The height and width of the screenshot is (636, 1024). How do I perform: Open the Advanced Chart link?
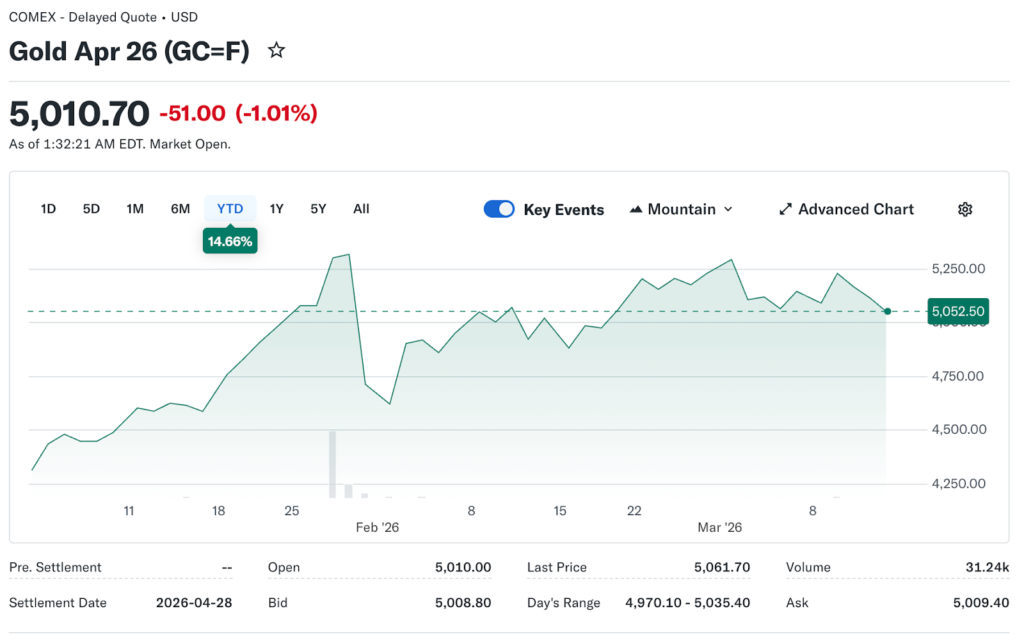[856, 209]
